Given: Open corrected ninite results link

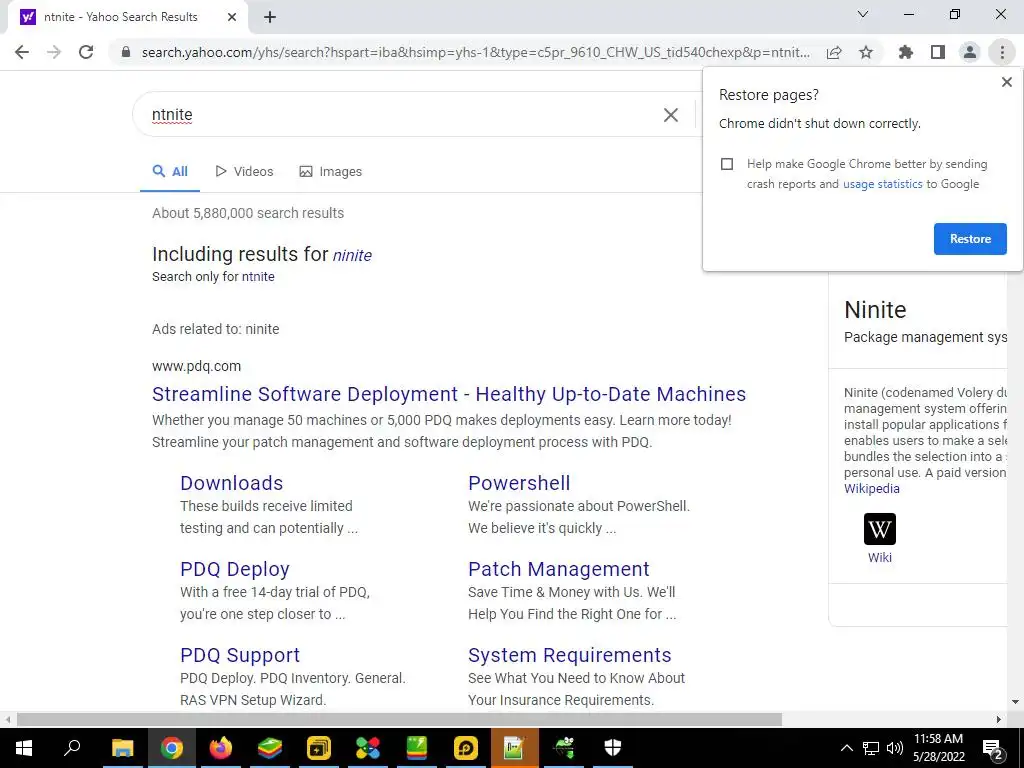Looking at the screenshot, I should (352, 255).
